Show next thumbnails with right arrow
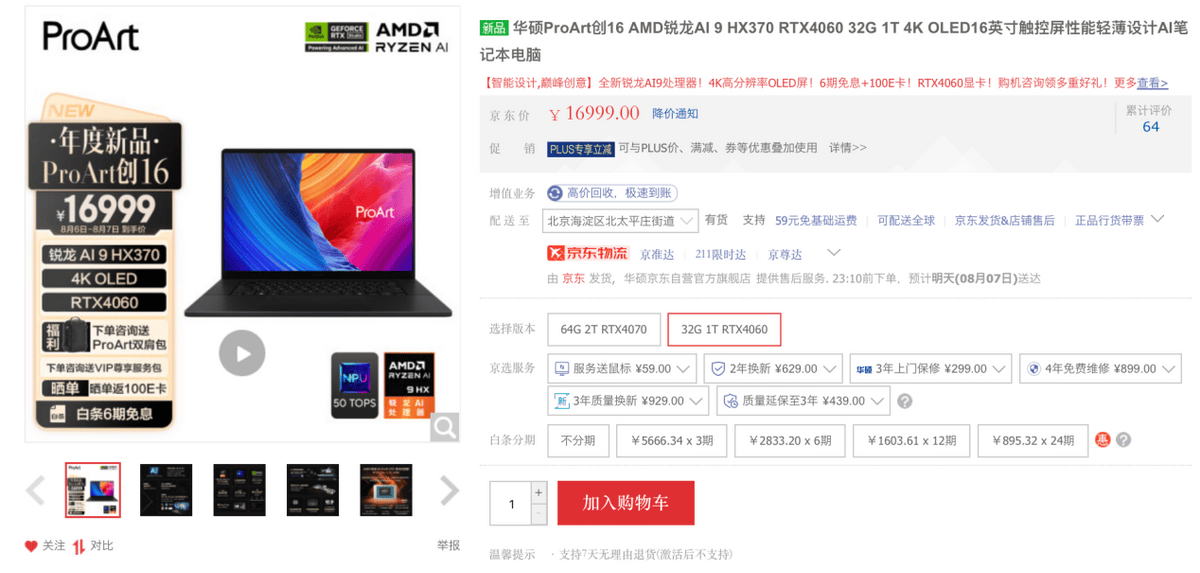Screen dimensions: 1200x573 449,490
